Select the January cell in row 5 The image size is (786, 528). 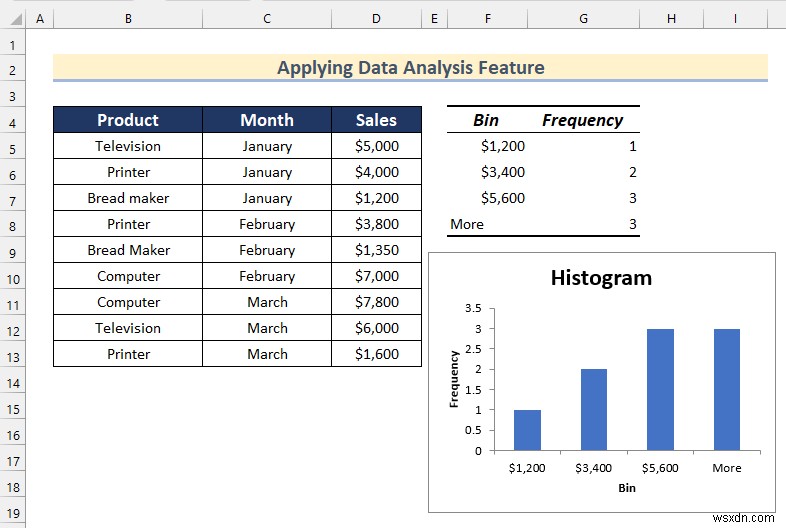[267, 146]
